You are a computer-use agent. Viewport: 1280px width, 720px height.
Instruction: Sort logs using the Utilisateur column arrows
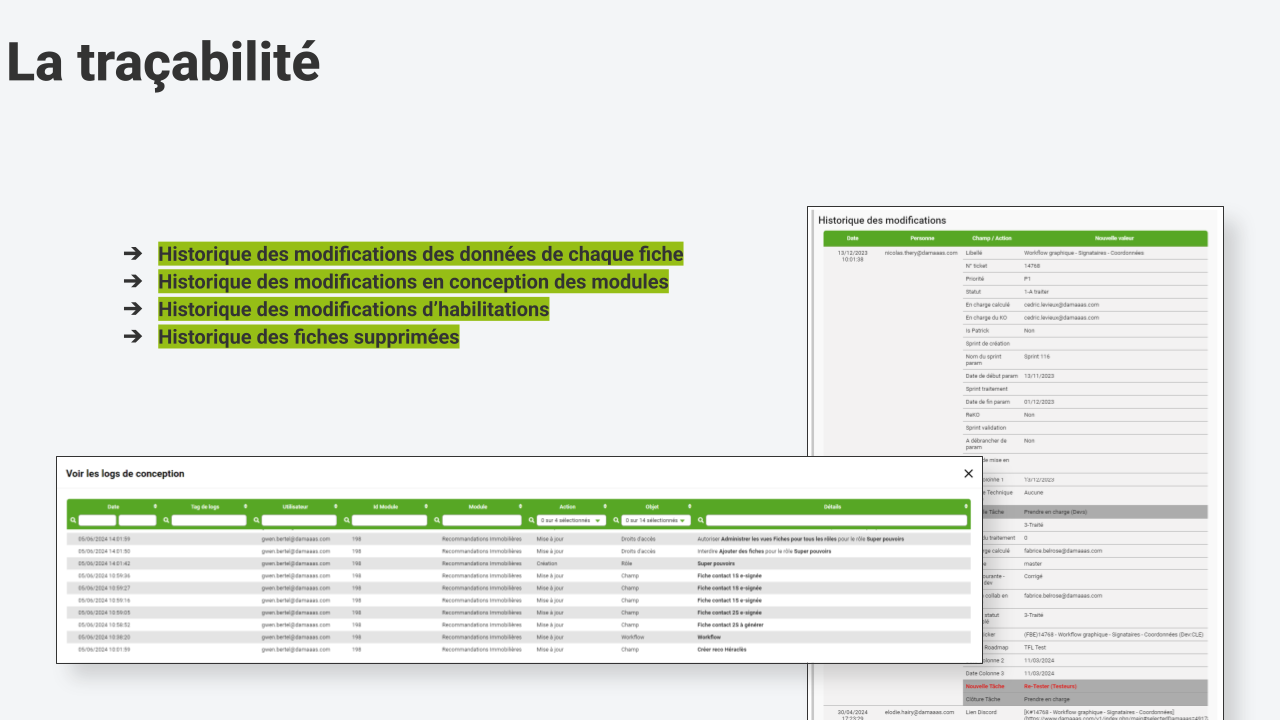click(336, 507)
